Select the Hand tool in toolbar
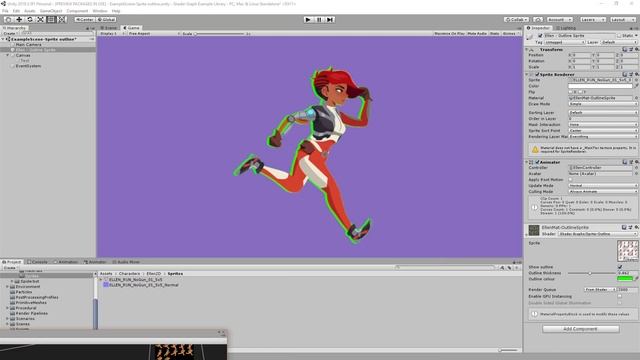Image resolution: width=640 pixels, height=360 pixels. pos(8,20)
